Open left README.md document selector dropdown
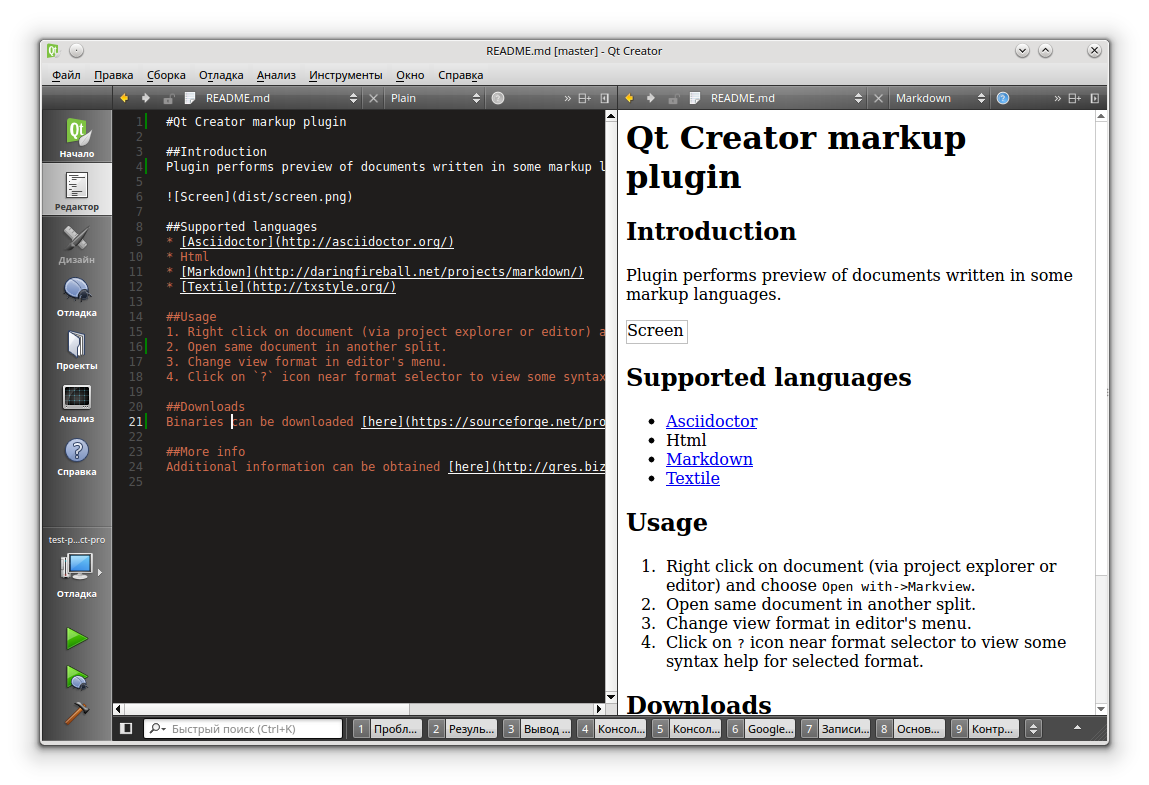This screenshot has width=1149, height=785. (281, 98)
